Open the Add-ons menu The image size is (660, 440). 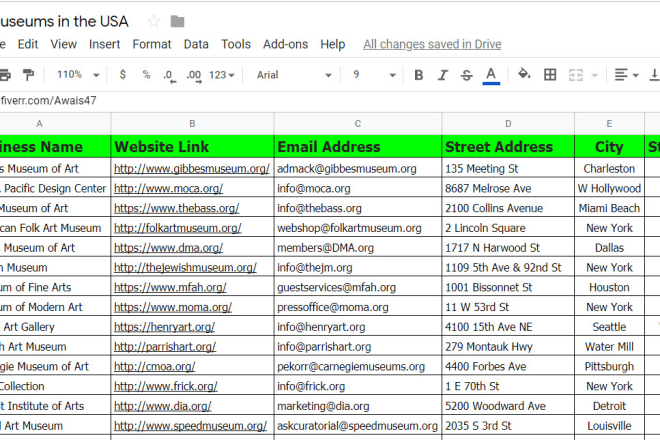click(x=285, y=44)
